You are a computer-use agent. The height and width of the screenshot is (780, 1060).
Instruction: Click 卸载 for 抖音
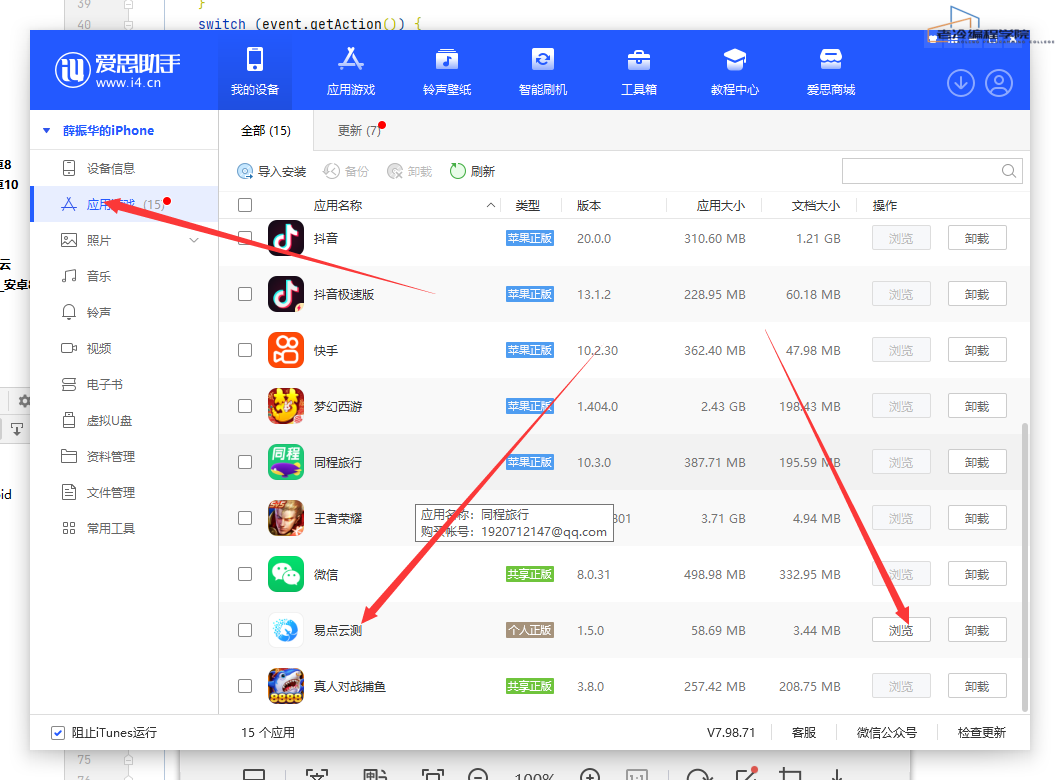(977, 238)
